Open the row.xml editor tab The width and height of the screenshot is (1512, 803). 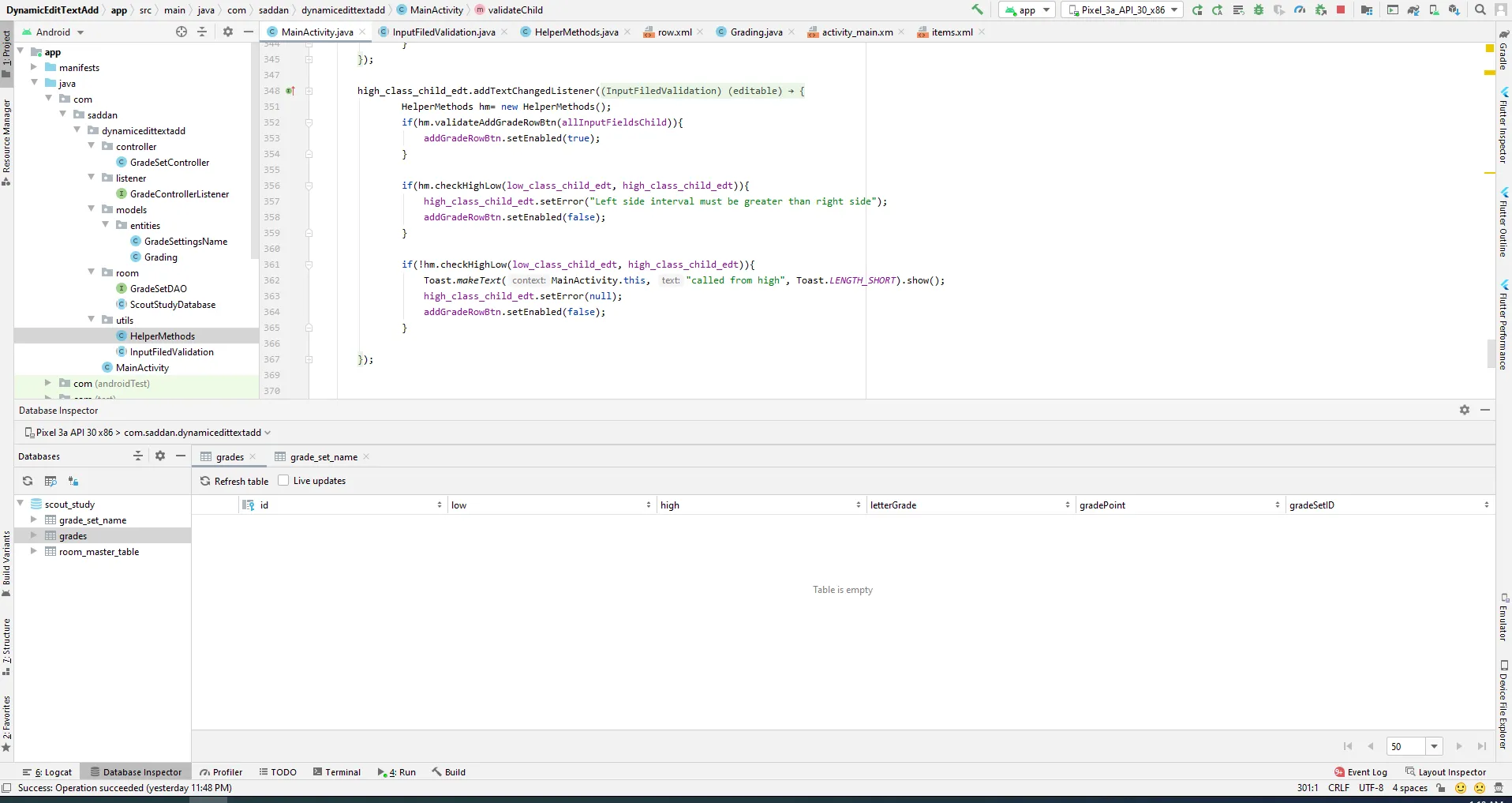(675, 32)
